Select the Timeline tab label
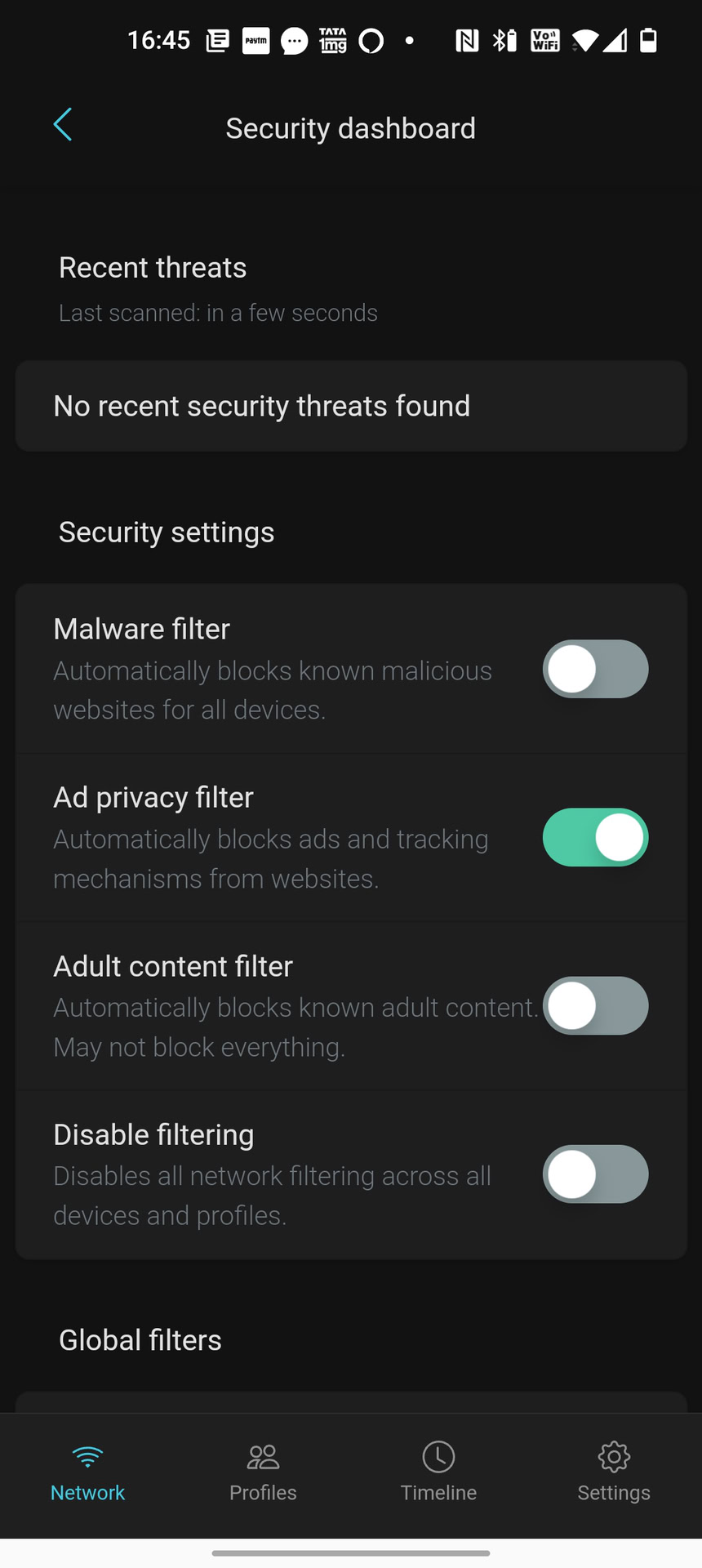 point(438,1493)
